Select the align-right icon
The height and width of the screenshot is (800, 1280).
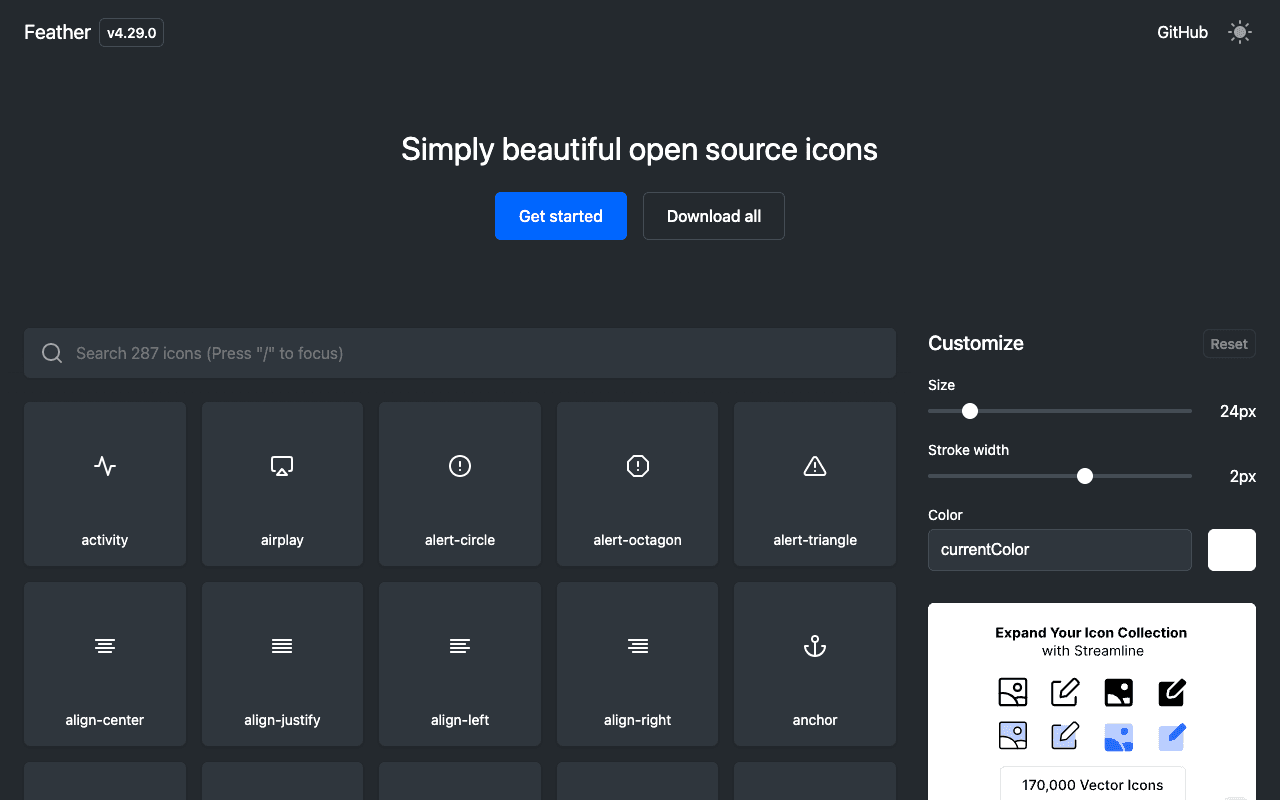[x=637, y=664]
